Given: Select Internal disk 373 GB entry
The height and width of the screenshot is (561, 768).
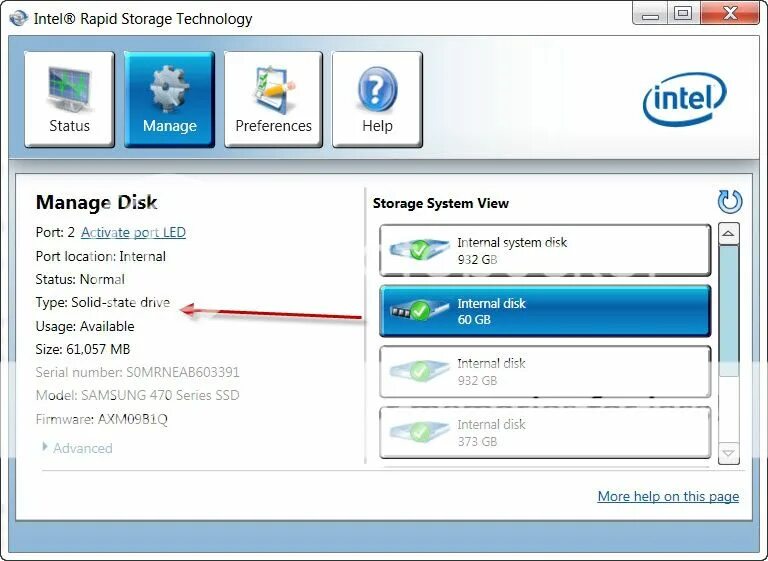Looking at the screenshot, I should click(x=545, y=433).
